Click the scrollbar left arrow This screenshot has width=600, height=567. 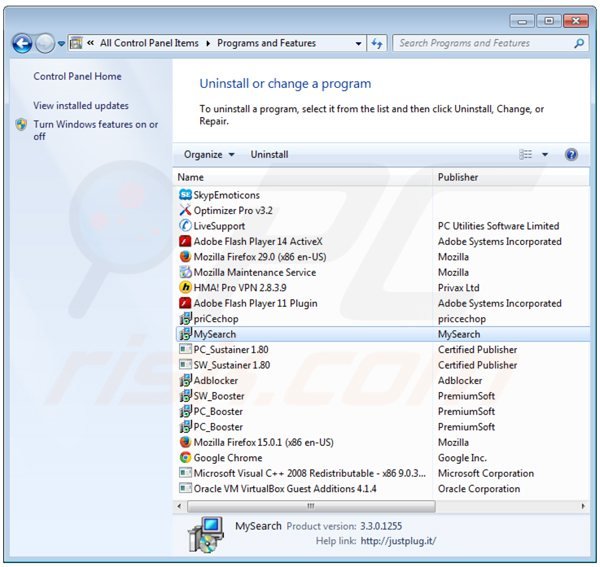point(179,506)
